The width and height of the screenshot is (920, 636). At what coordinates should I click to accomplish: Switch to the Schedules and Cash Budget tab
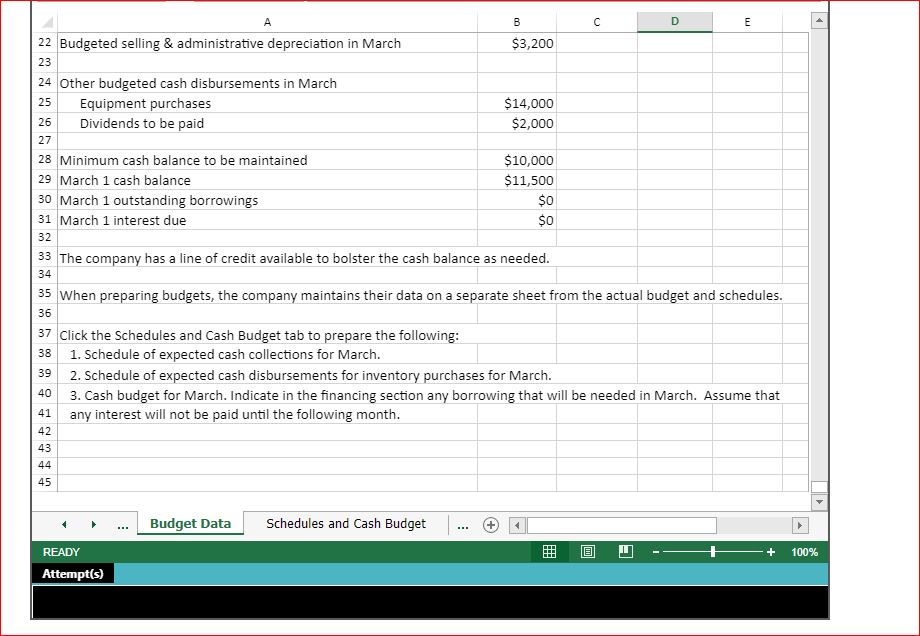click(x=344, y=523)
